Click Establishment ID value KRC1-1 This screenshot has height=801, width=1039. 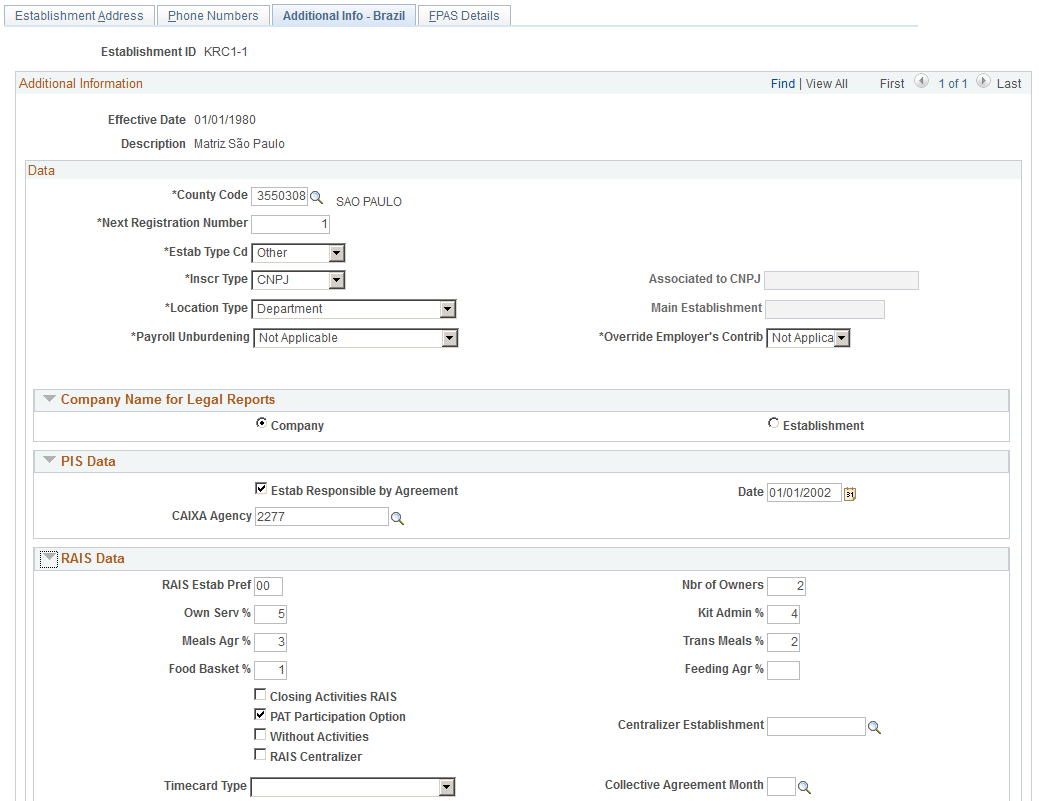(225, 52)
